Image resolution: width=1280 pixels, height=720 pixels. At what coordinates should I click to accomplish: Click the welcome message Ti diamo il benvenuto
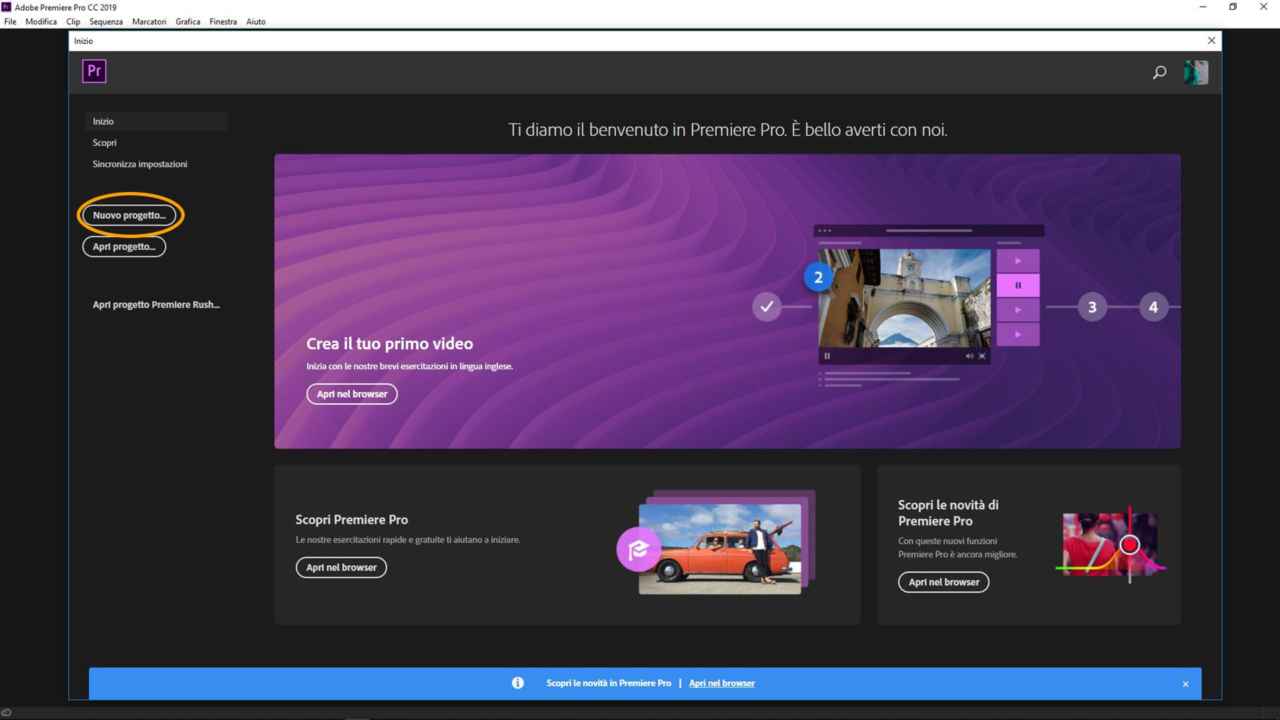tap(728, 130)
